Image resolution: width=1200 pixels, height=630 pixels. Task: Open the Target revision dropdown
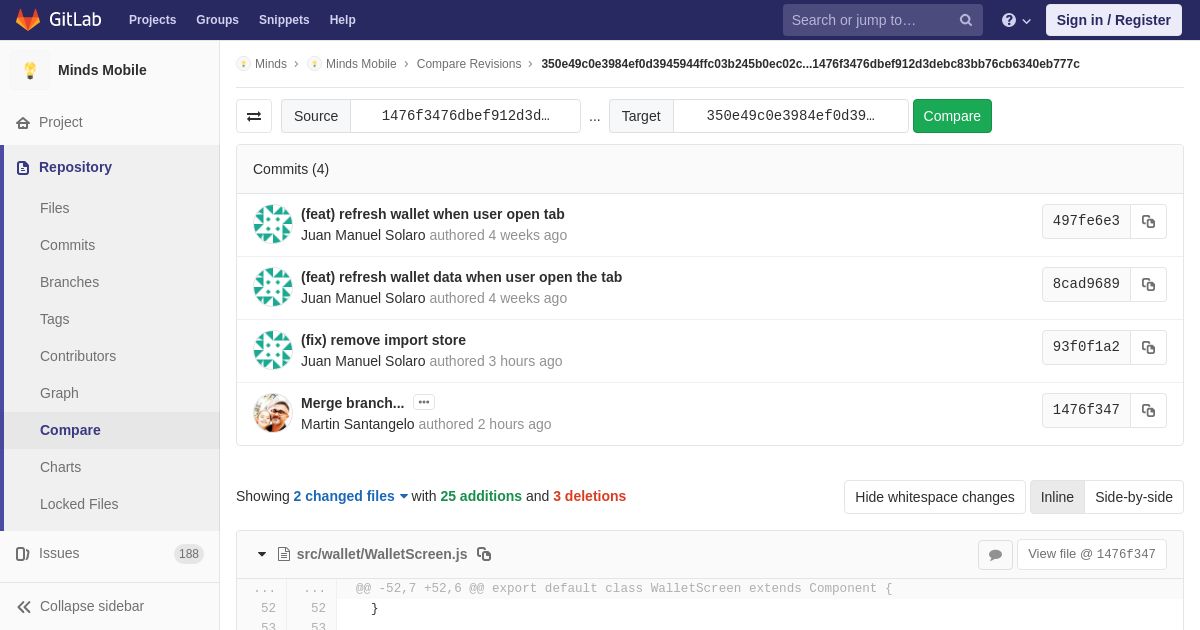coord(790,116)
